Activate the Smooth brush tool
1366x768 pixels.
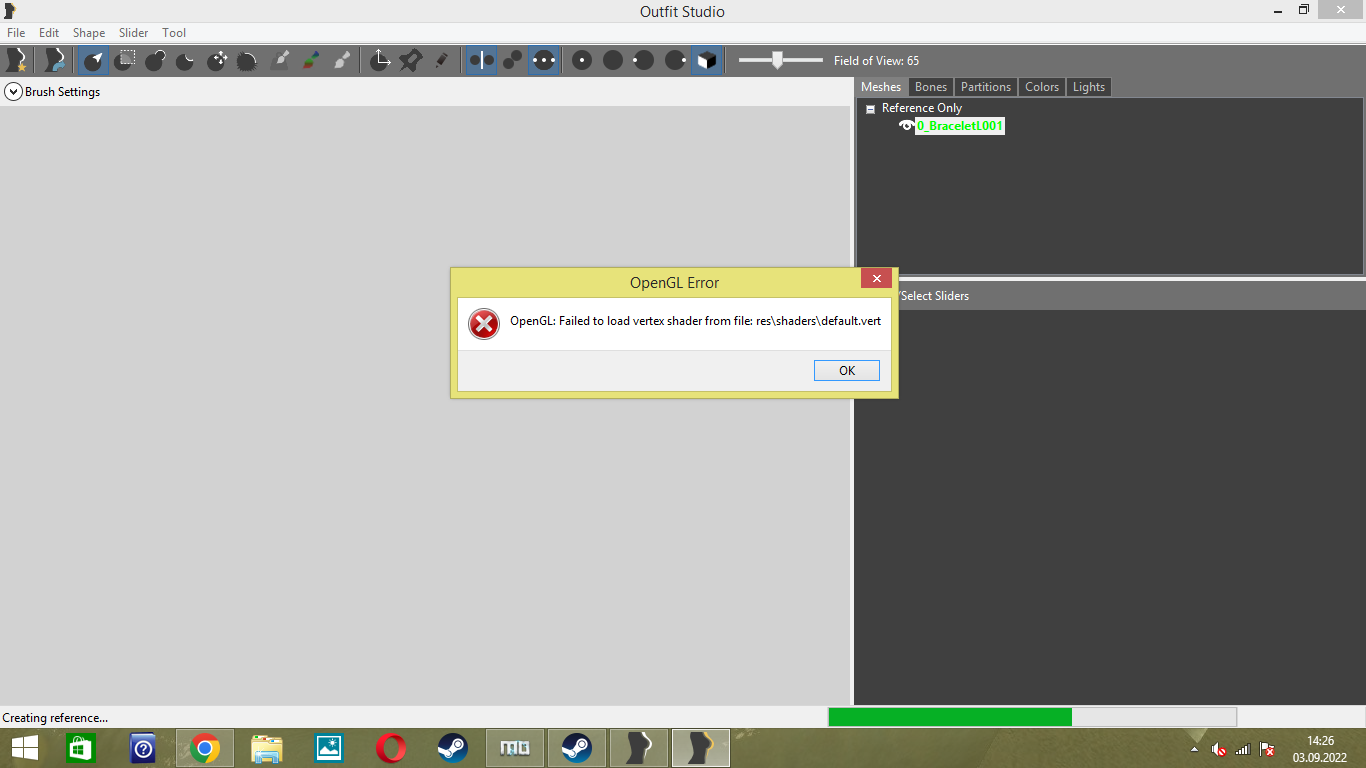pyautogui.click(x=248, y=60)
